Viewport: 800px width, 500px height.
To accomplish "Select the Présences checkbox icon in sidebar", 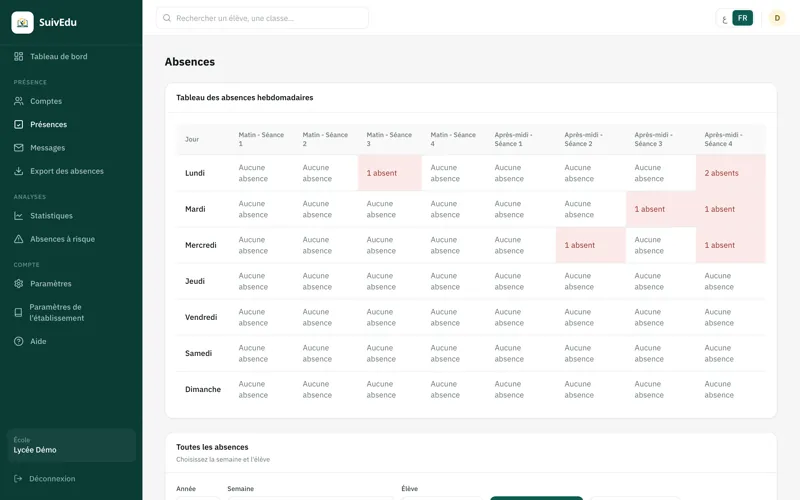I will (x=18, y=124).
